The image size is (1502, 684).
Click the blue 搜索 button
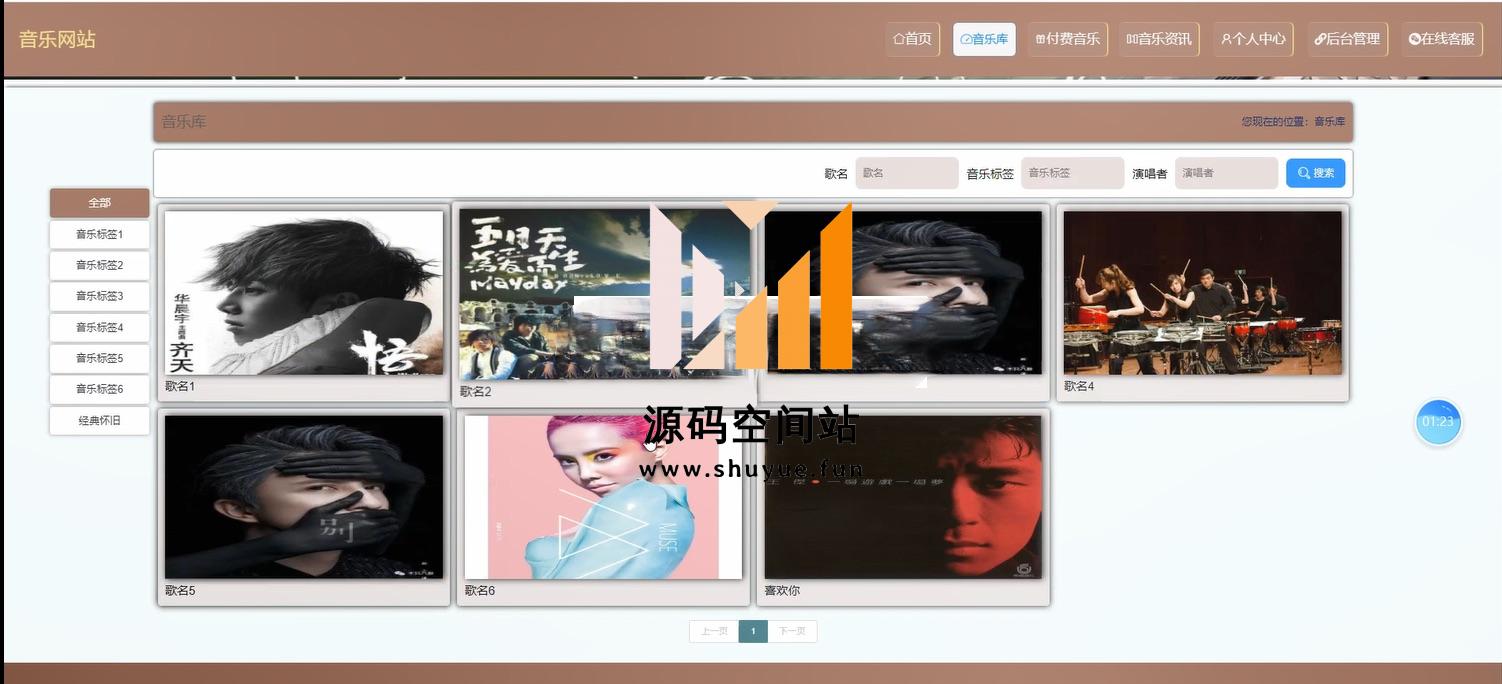1315,173
